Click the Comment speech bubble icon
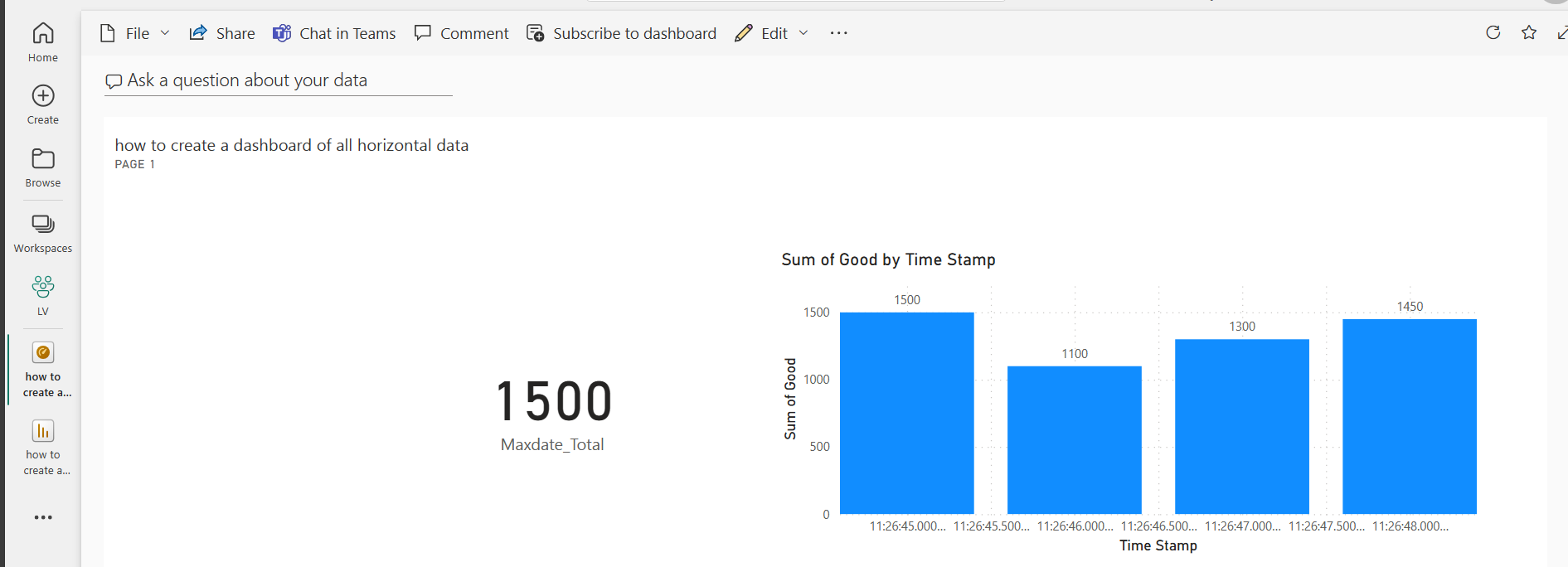 (423, 33)
